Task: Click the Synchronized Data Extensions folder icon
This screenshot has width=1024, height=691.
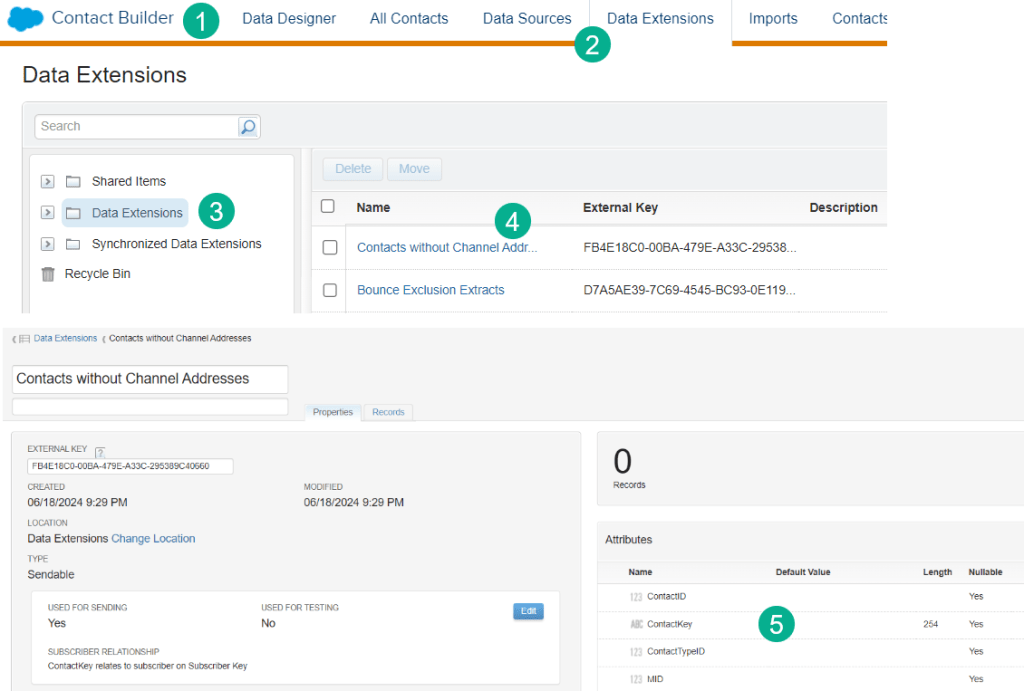Action: (73, 244)
